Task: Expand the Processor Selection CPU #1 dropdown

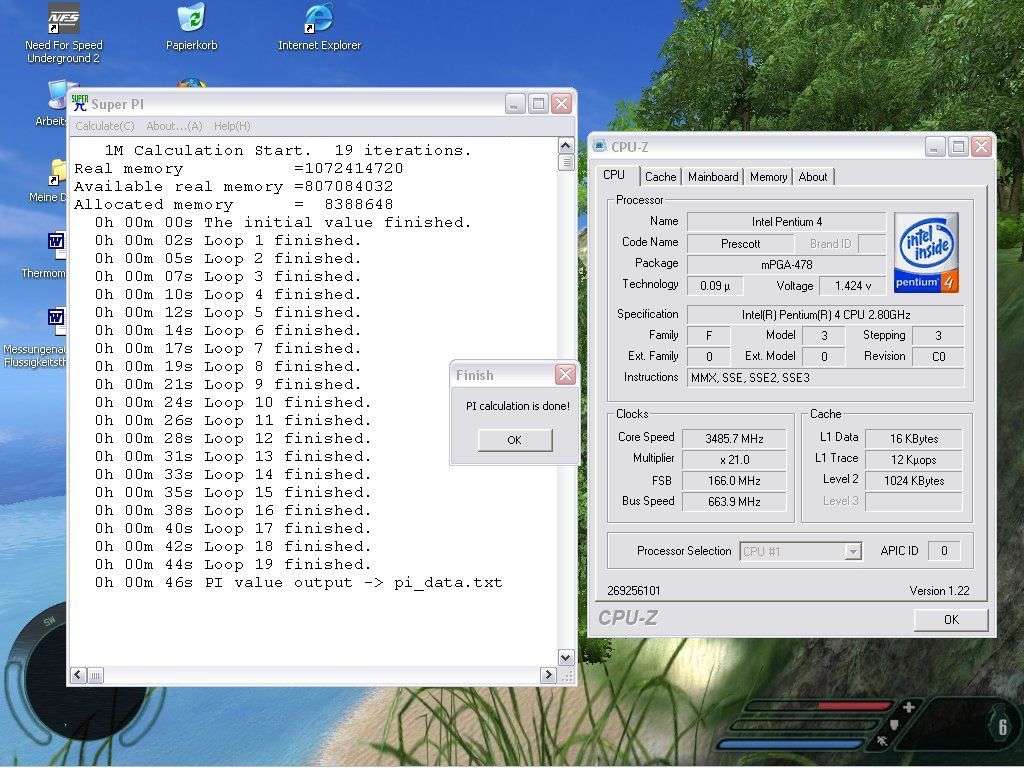Action: (x=852, y=551)
